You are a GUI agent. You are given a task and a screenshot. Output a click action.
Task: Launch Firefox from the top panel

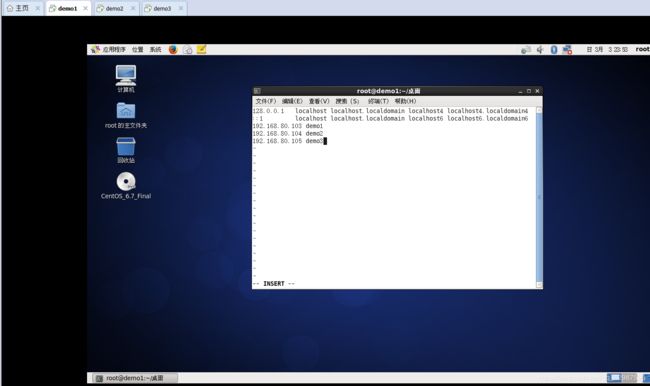pos(173,50)
